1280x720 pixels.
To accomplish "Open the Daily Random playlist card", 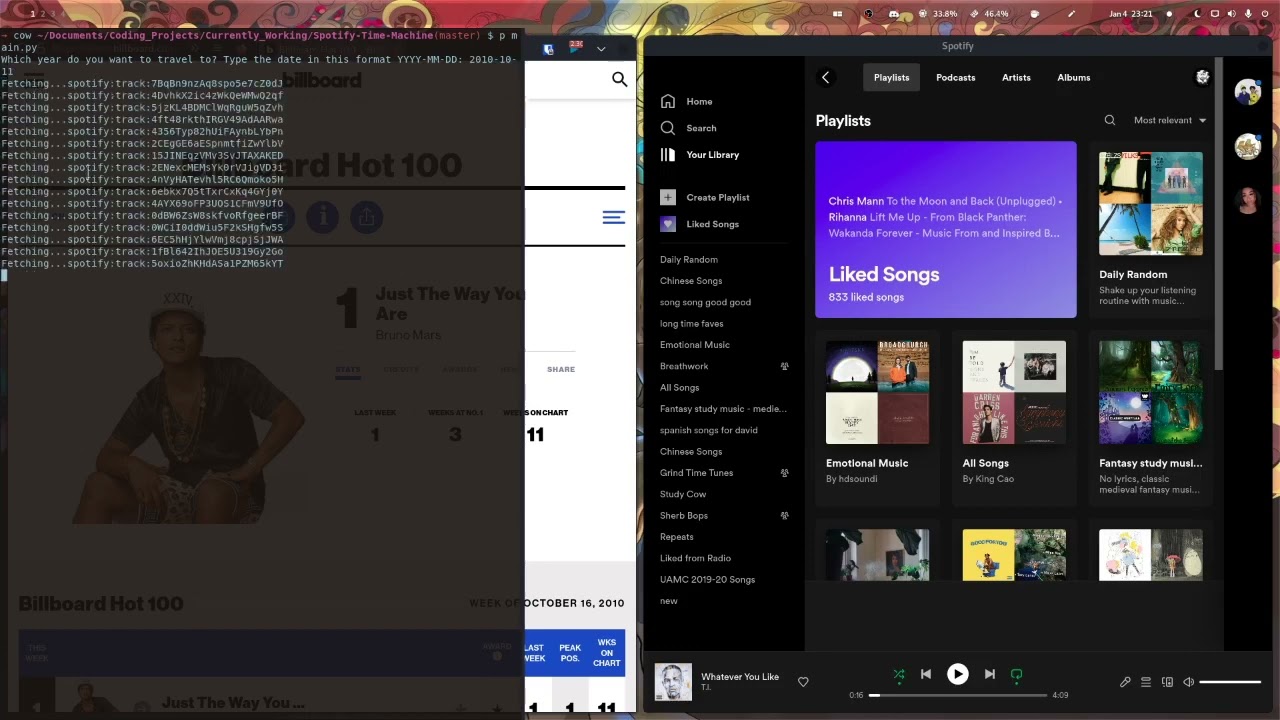I will tap(1151, 230).
